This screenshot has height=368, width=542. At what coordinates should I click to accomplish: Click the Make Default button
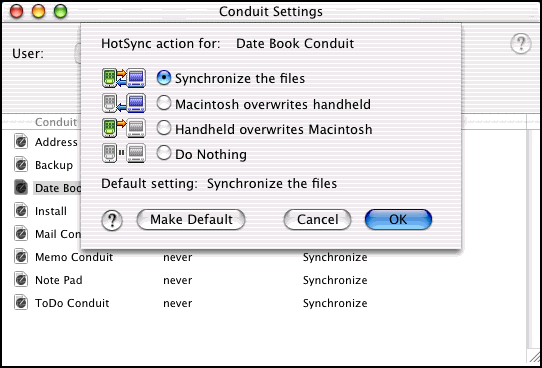click(x=191, y=220)
